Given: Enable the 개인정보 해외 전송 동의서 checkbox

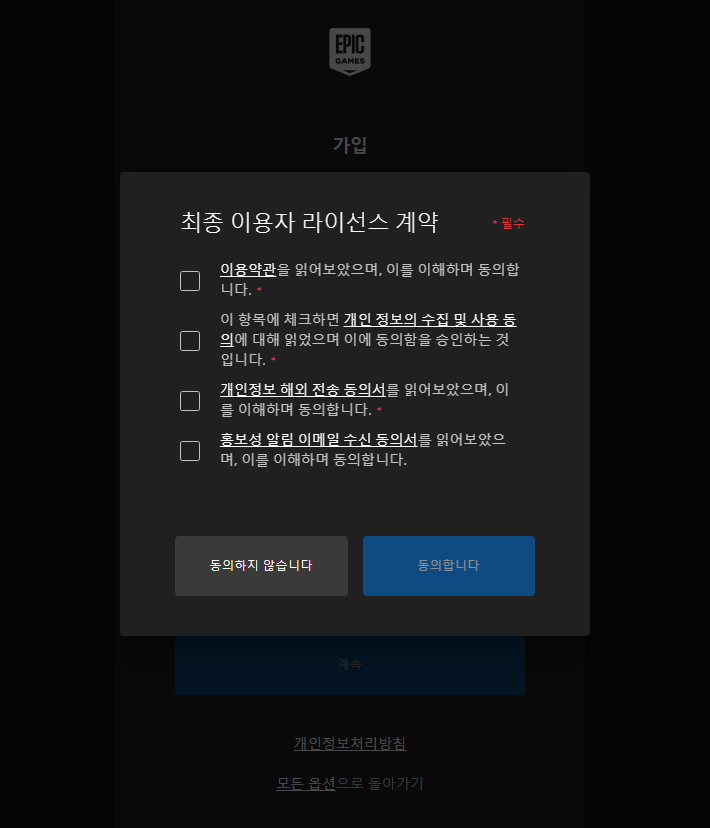Looking at the screenshot, I should click(190, 401).
